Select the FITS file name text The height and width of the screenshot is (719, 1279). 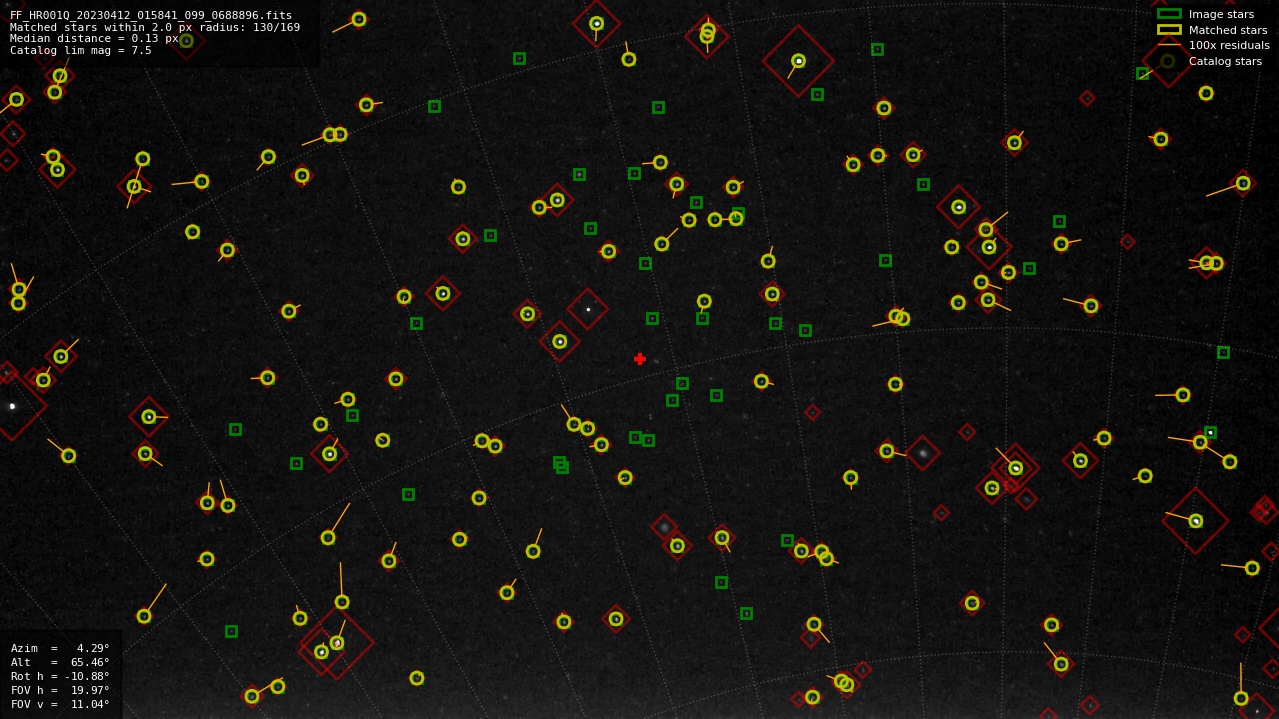click(151, 16)
